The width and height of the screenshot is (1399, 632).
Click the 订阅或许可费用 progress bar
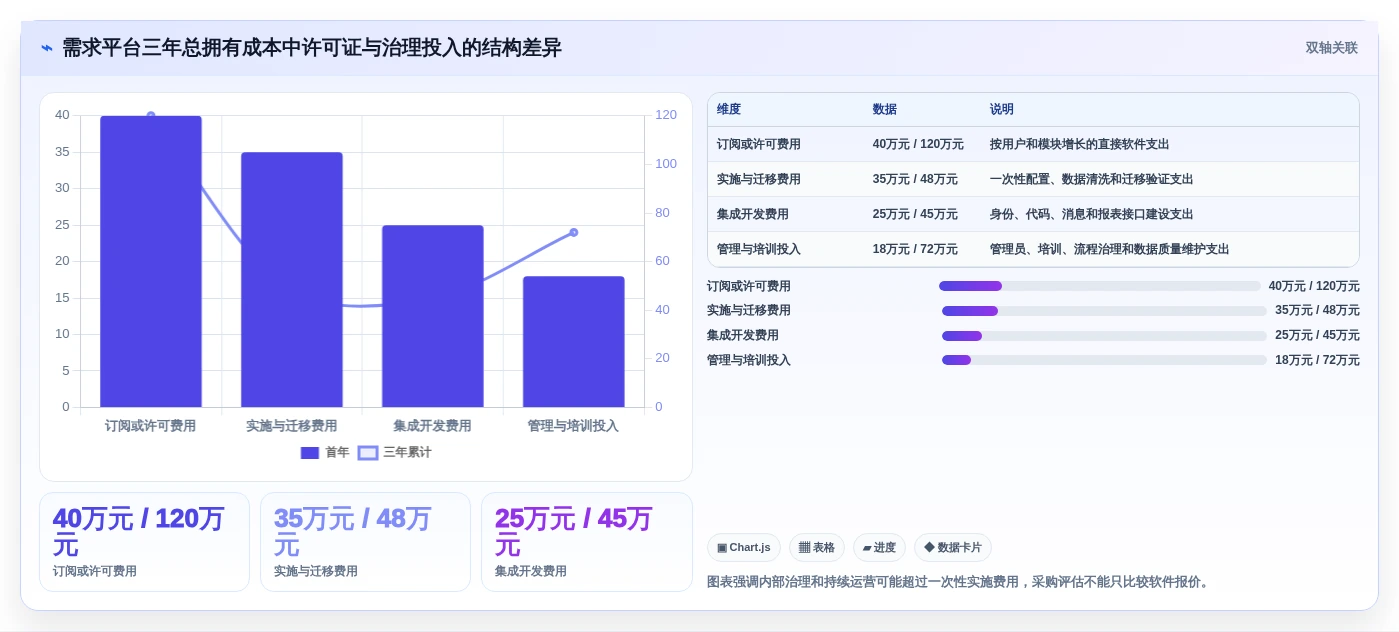1100,286
